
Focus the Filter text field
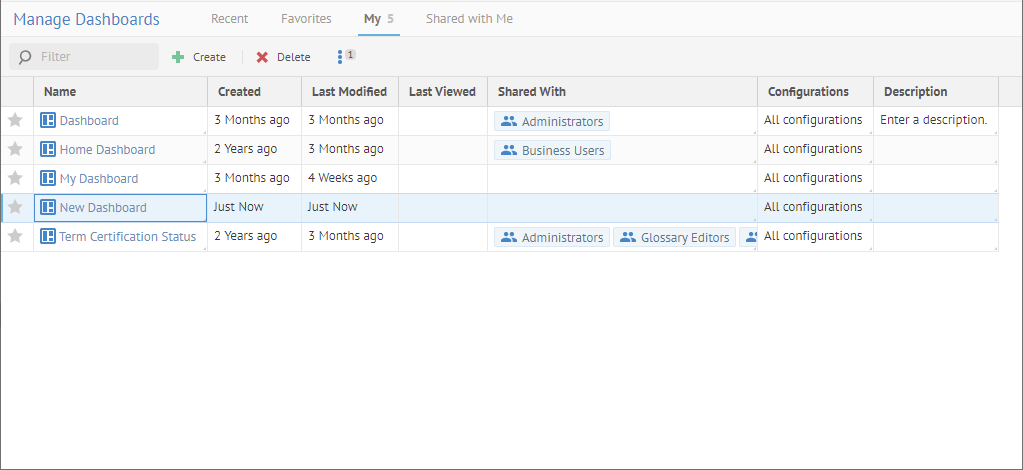pyautogui.click(x=95, y=57)
